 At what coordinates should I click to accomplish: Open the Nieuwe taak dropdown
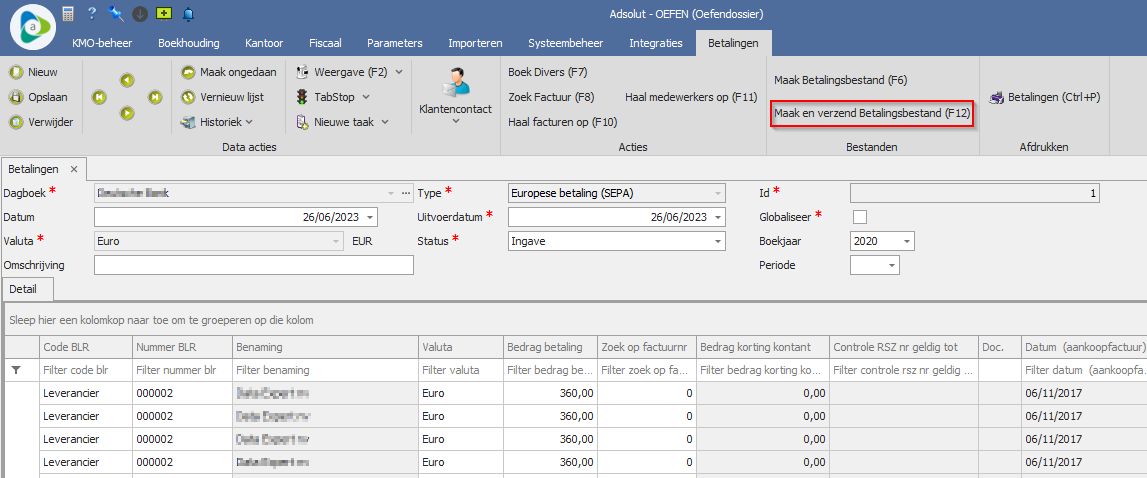(x=342, y=122)
